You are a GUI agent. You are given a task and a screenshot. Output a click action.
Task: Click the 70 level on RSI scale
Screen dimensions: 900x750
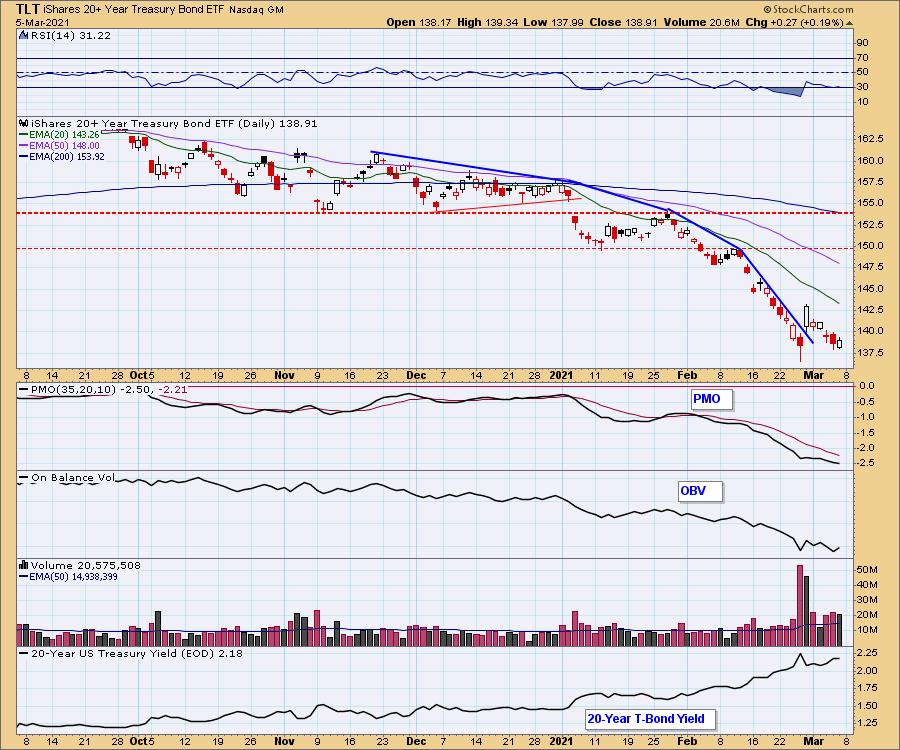863,57
